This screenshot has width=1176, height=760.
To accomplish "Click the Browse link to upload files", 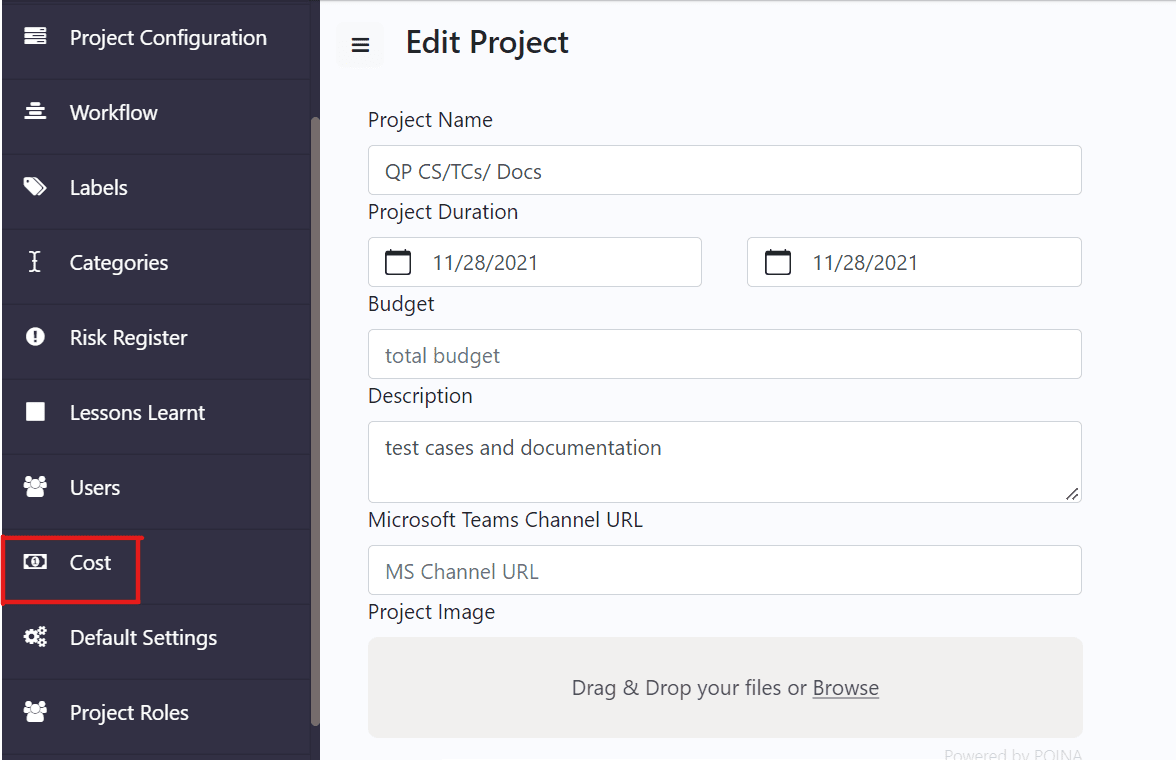I will (x=846, y=688).
